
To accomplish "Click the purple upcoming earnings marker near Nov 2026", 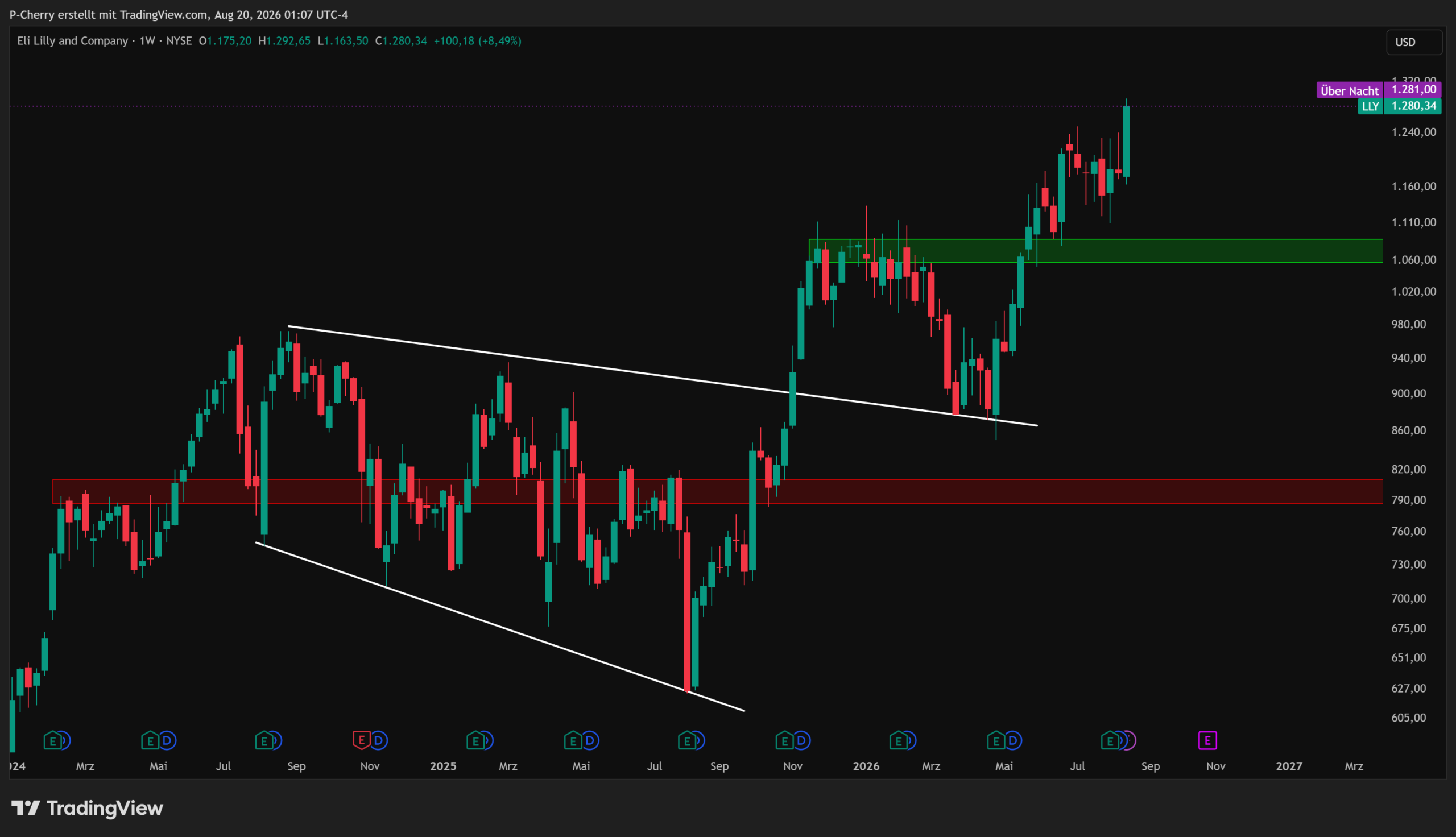I will [1207, 740].
